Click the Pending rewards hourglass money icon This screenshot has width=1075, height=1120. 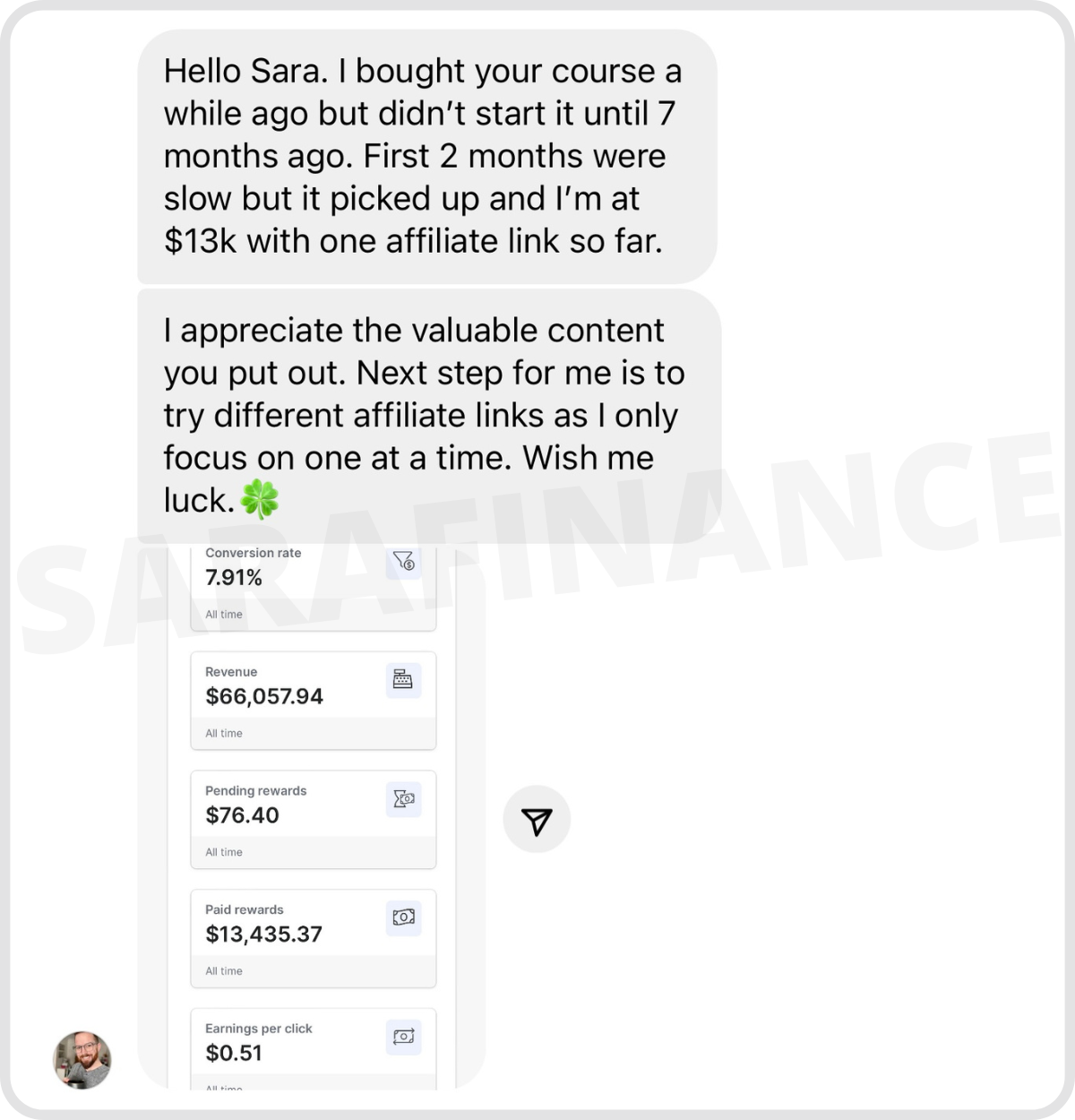[x=403, y=798]
